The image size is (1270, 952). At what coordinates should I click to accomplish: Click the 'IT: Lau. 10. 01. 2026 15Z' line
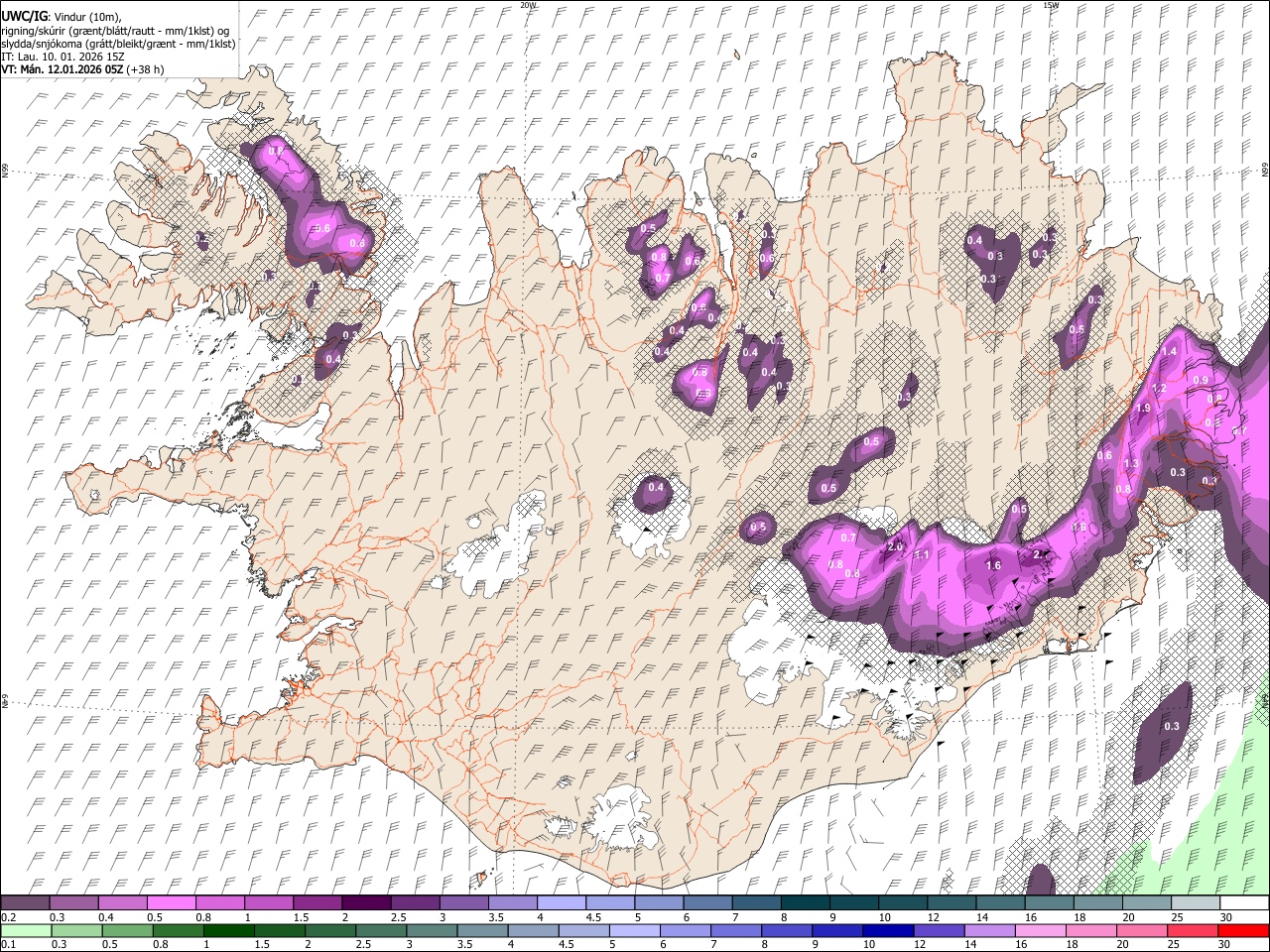(63, 57)
